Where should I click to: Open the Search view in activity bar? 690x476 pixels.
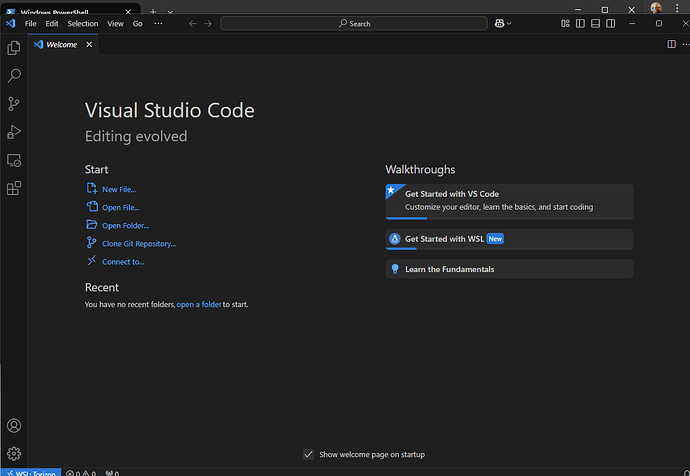pyautogui.click(x=14, y=75)
